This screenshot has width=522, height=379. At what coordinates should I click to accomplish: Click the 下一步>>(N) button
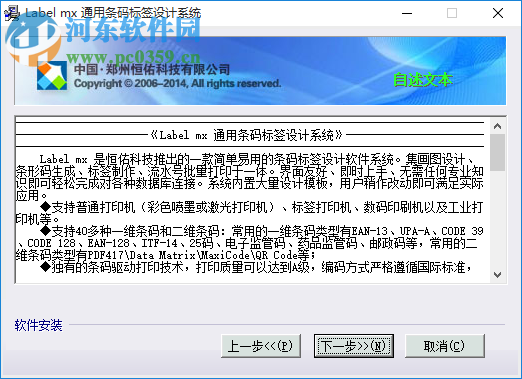(354, 346)
